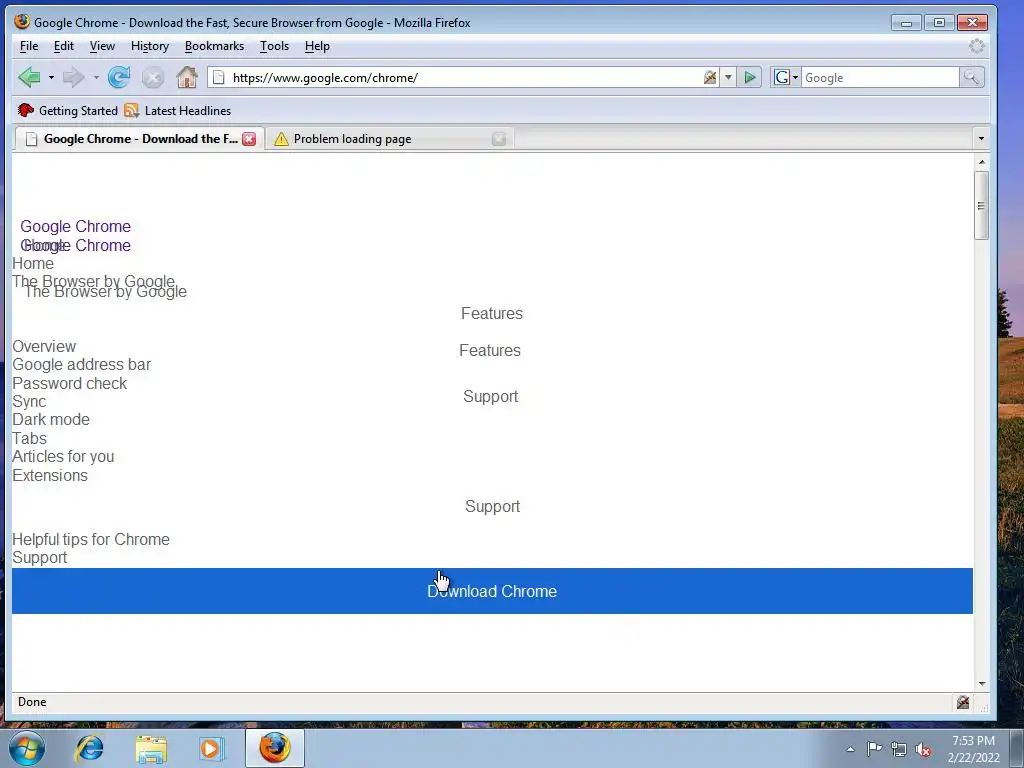Open the Tabs link on the page
This screenshot has height=768, width=1024.
click(29, 438)
